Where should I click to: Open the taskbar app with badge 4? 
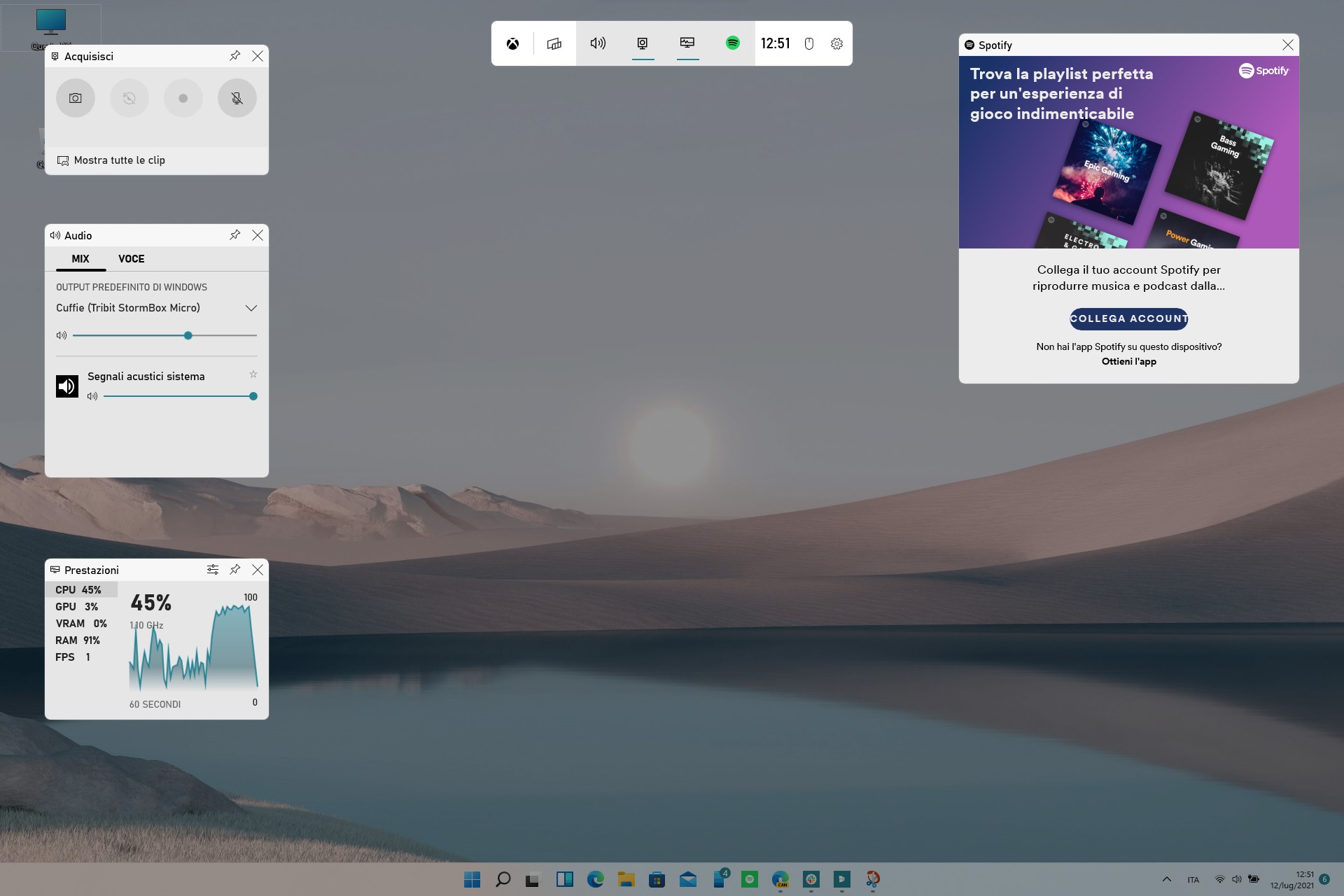720,879
